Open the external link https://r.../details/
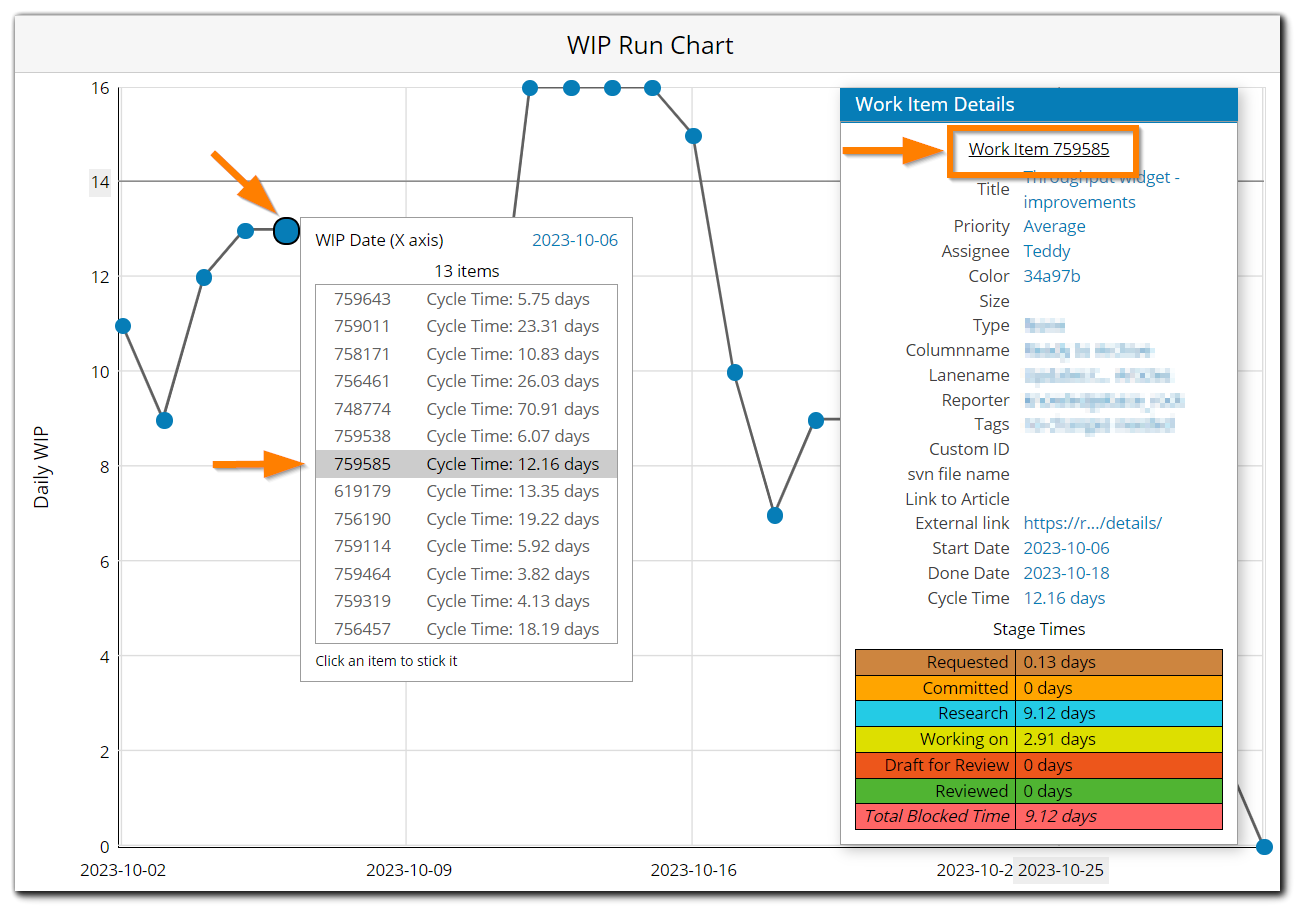The height and width of the screenshot is (918, 1307). (x=1094, y=522)
